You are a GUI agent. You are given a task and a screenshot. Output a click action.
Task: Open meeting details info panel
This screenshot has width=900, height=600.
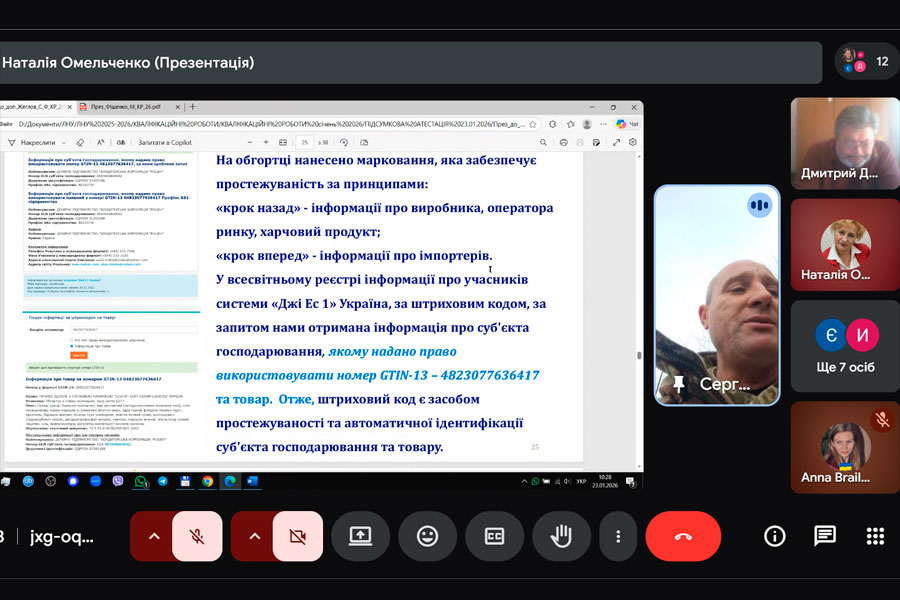774,536
